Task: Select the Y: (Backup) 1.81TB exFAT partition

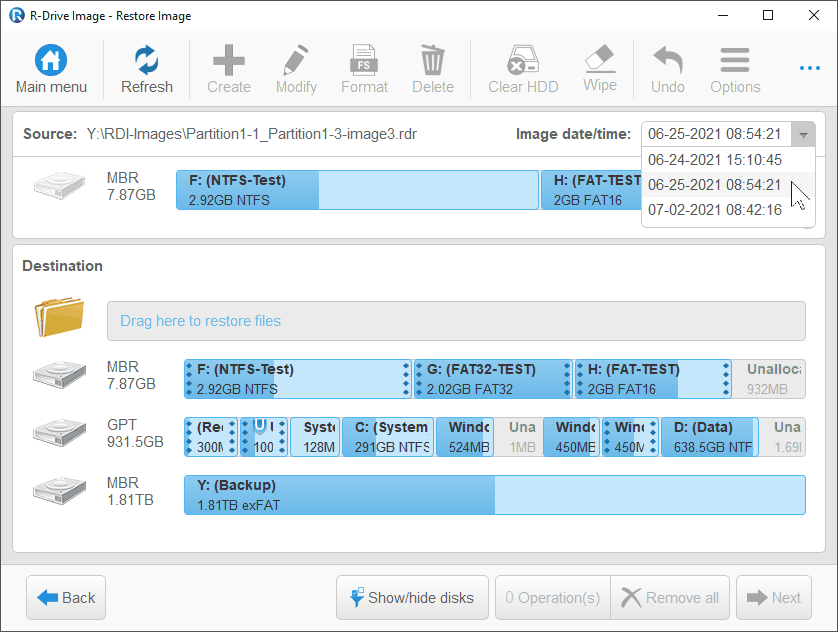Action: (x=494, y=495)
